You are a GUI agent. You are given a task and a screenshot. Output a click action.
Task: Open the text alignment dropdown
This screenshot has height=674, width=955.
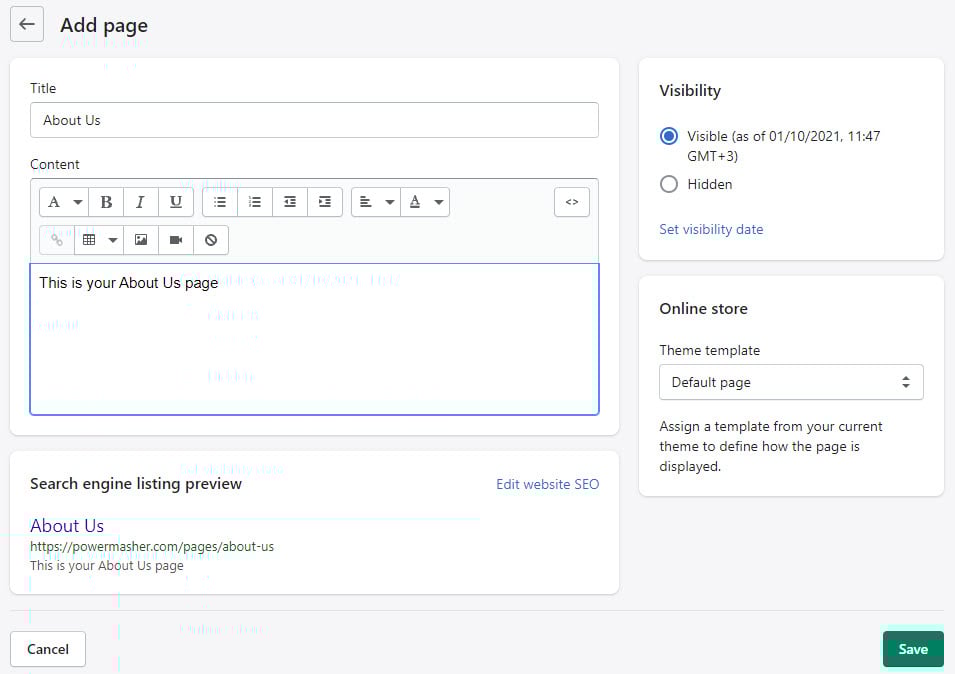coord(376,202)
